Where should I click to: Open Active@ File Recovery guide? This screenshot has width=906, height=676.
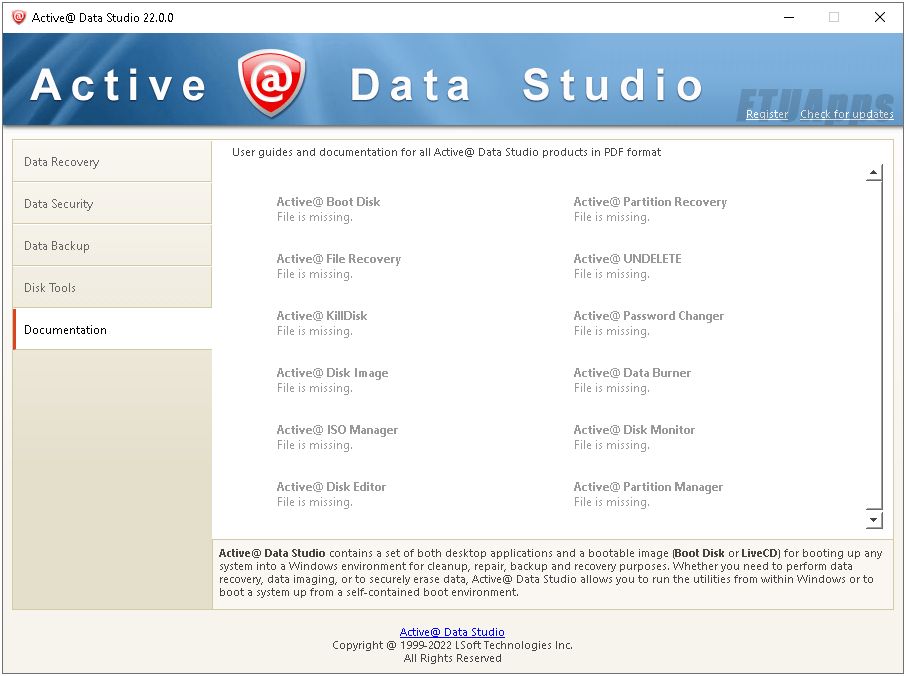pos(339,259)
